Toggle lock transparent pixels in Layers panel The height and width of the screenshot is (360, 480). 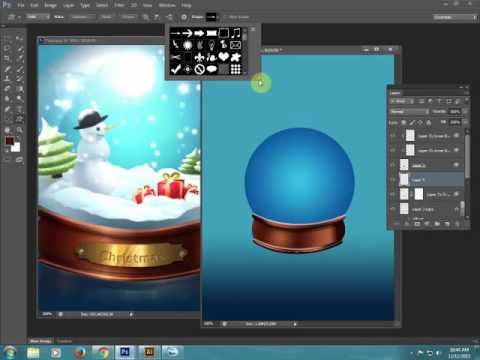(x=404, y=123)
